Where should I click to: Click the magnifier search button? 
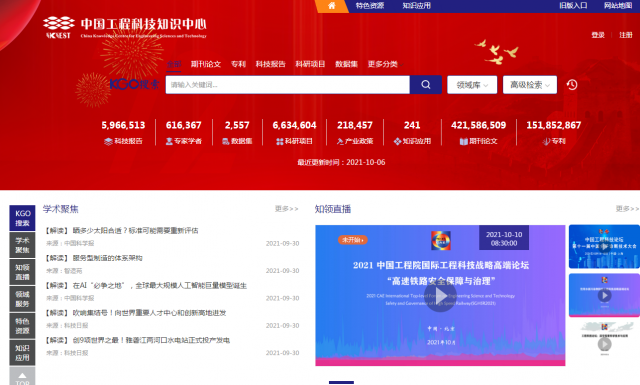pos(426,85)
